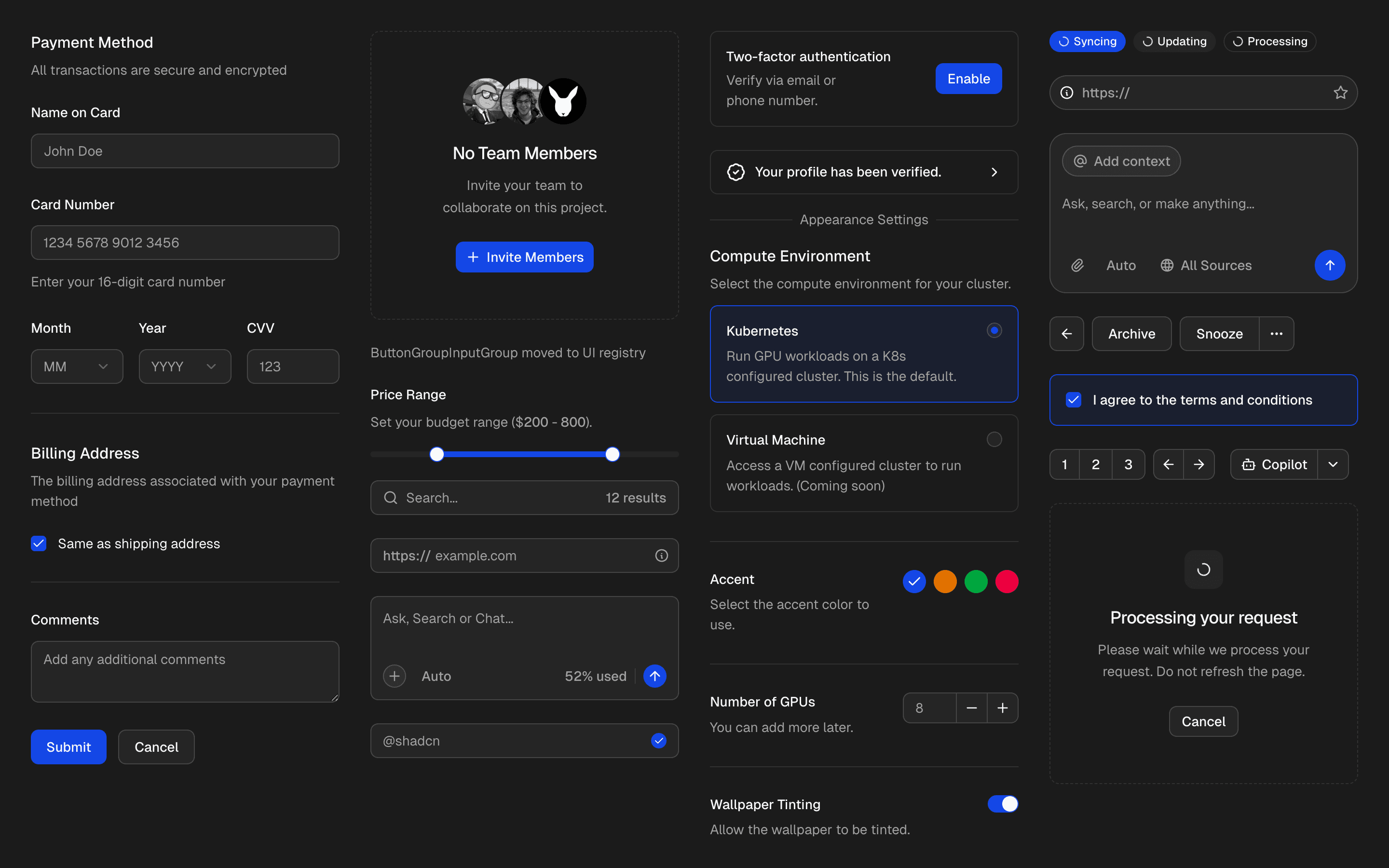Click the paperclip attachment icon

1077,265
